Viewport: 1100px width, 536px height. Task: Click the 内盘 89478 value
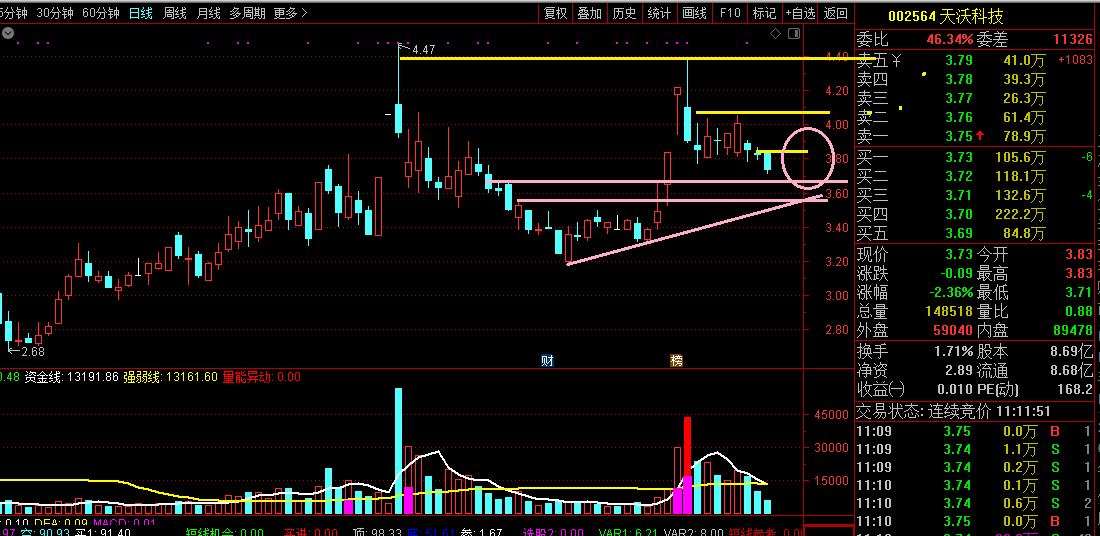click(1072, 330)
